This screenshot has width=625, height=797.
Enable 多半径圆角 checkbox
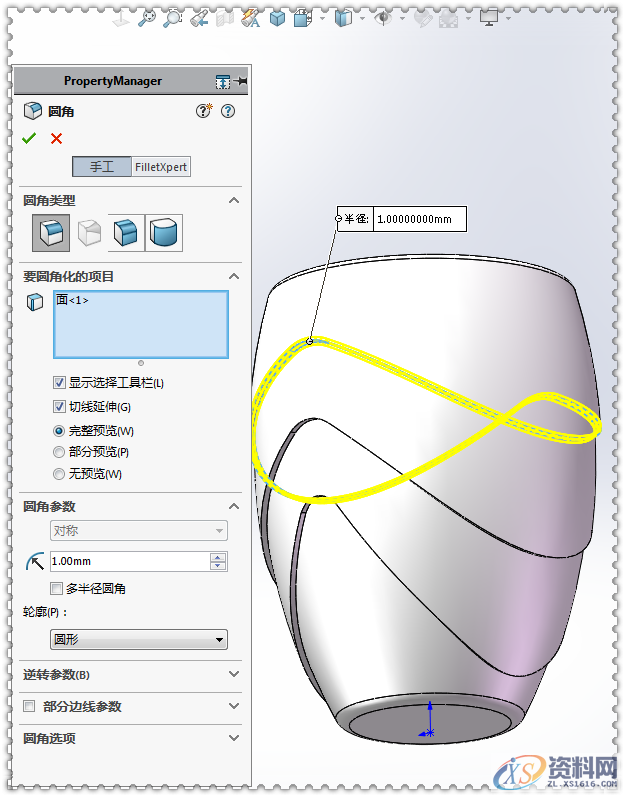pyautogui.click(x=56, y=589)
